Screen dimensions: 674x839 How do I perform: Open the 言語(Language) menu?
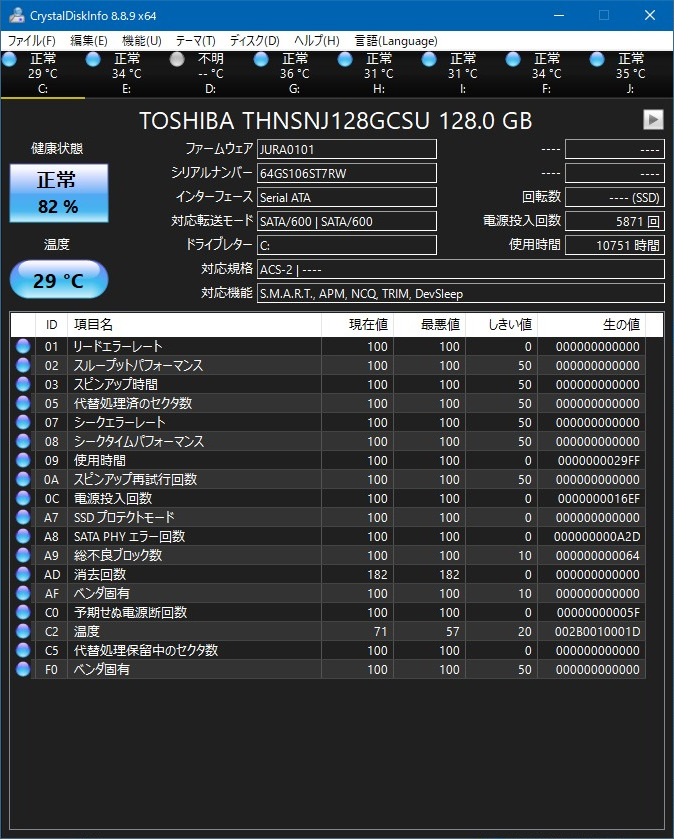pos(396,41)
